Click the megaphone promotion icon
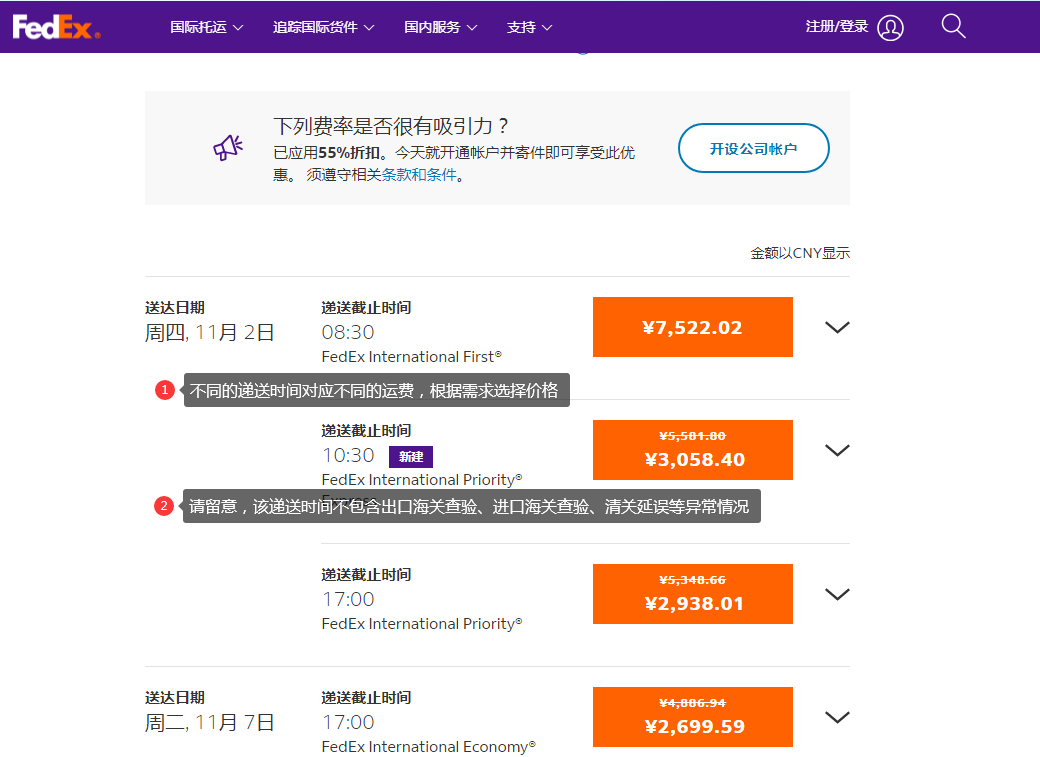This screenshot has height=757, width=1040. tap(228, 148)
